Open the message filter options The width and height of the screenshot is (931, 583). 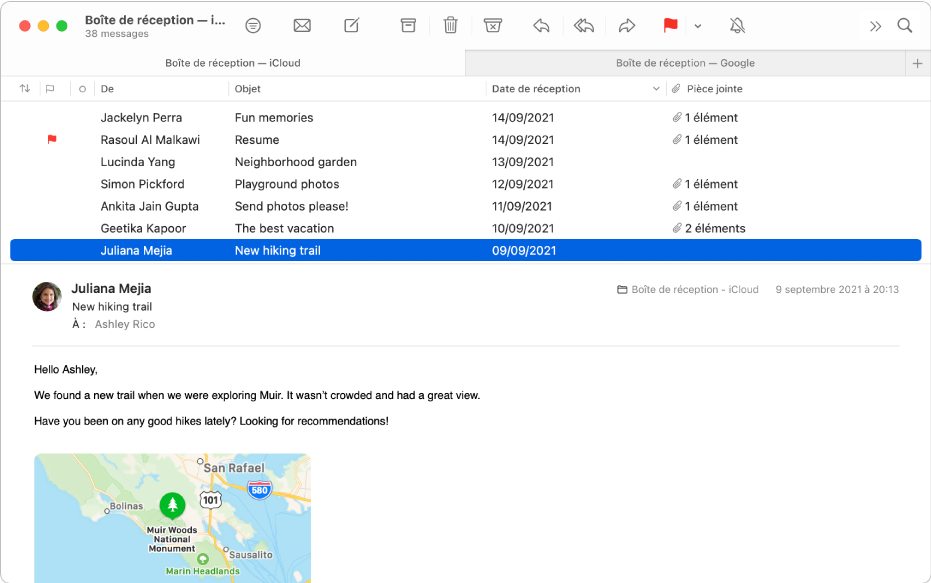tap(253, 25)
